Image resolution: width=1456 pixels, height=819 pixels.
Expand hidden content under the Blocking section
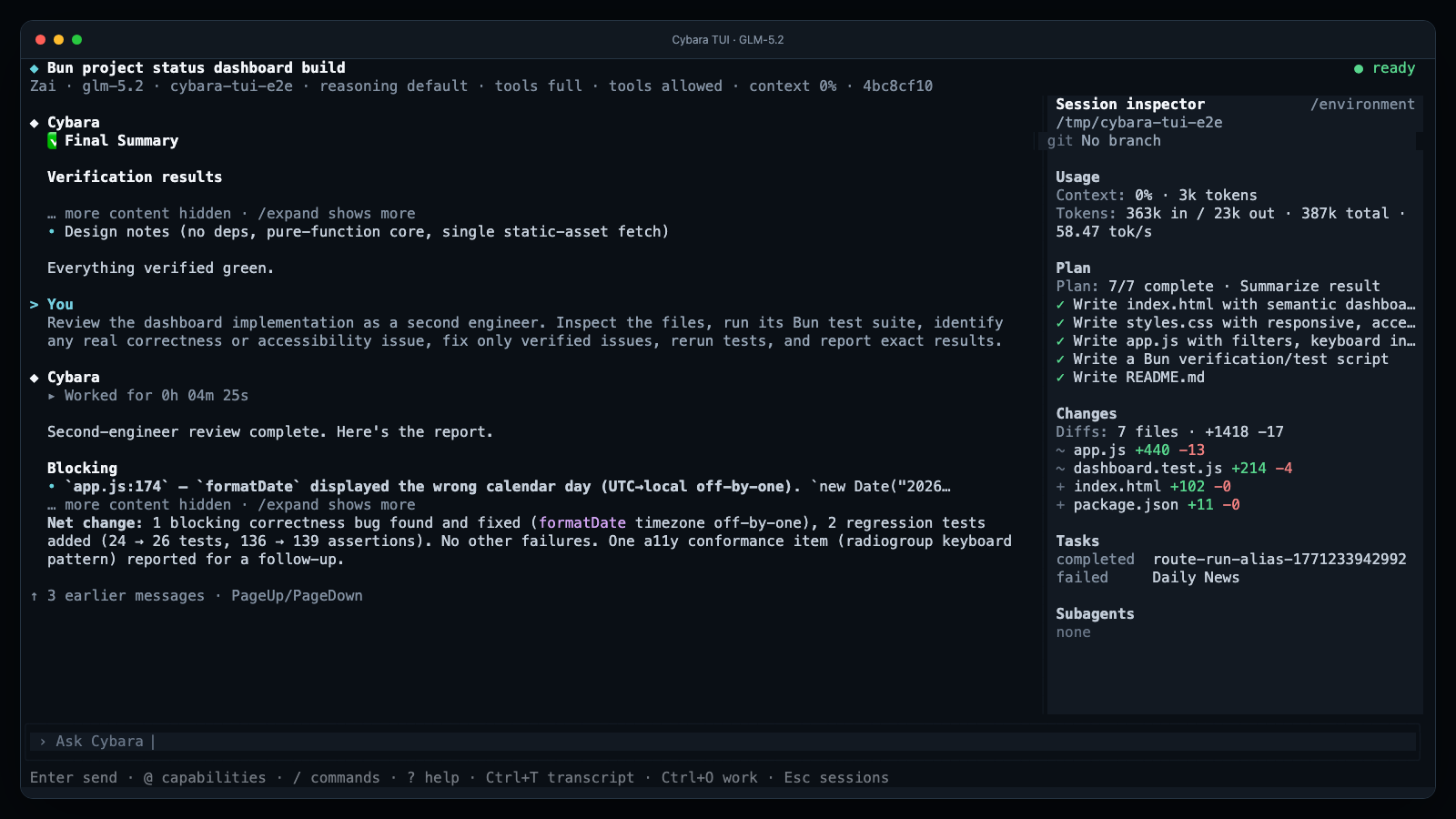(x=231, y=505)
